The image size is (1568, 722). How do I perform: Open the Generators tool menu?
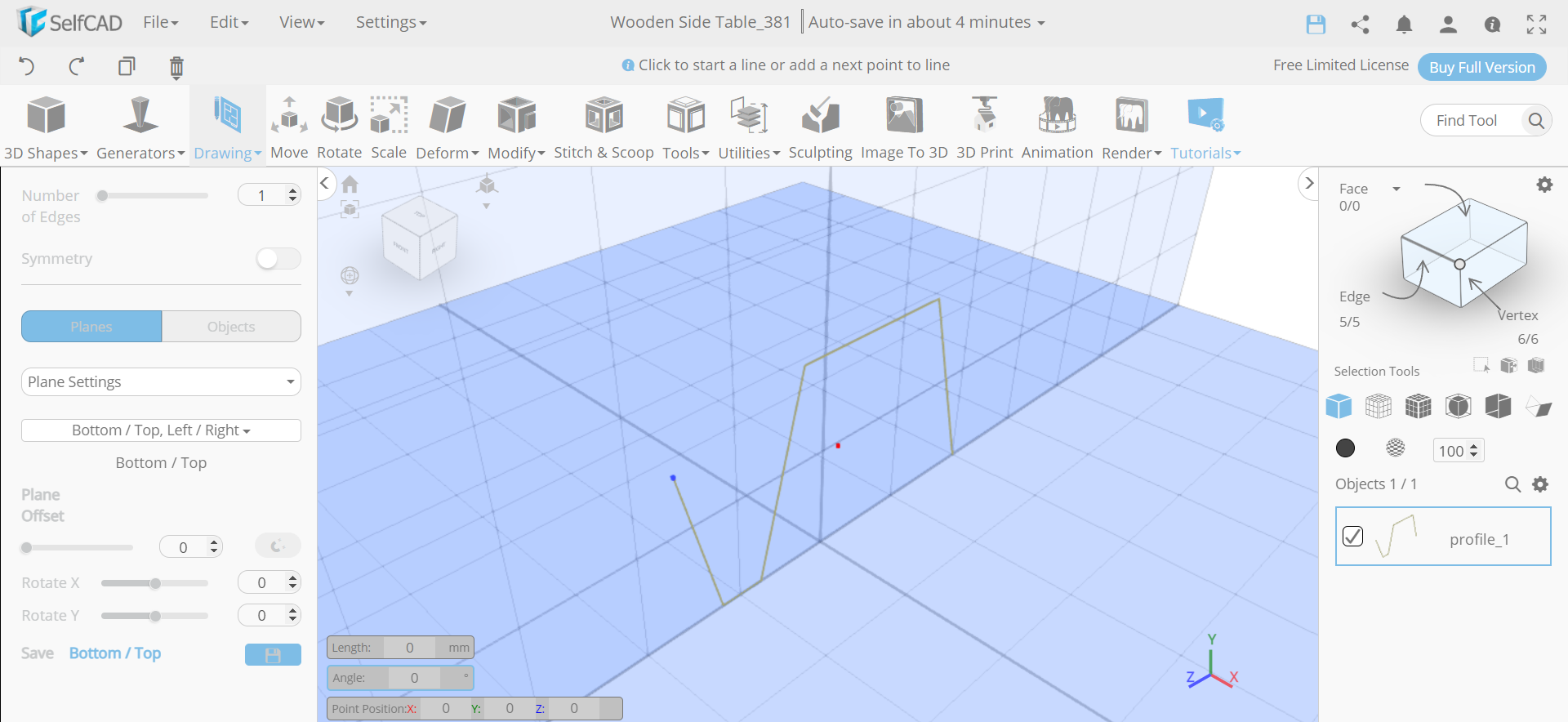pyautogui.click(x=140, y=127)
